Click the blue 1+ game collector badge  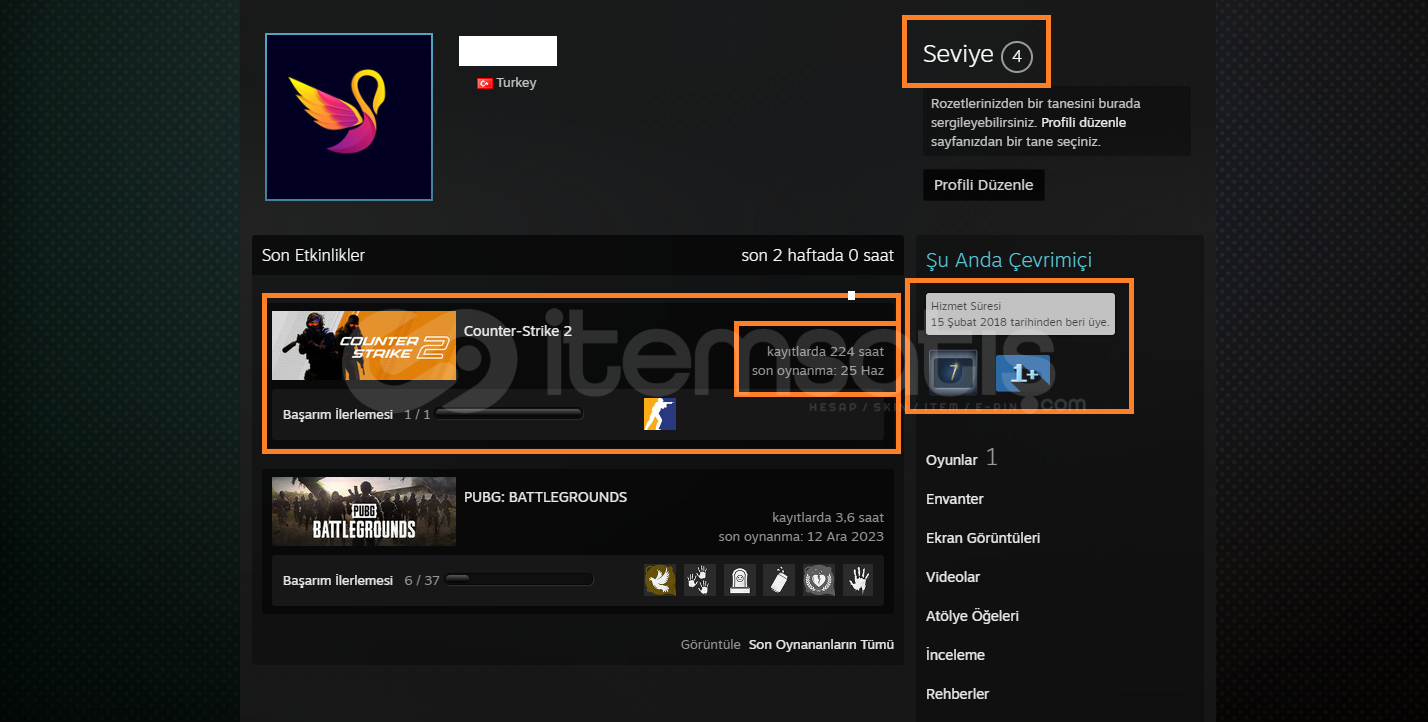(1023, 373)
